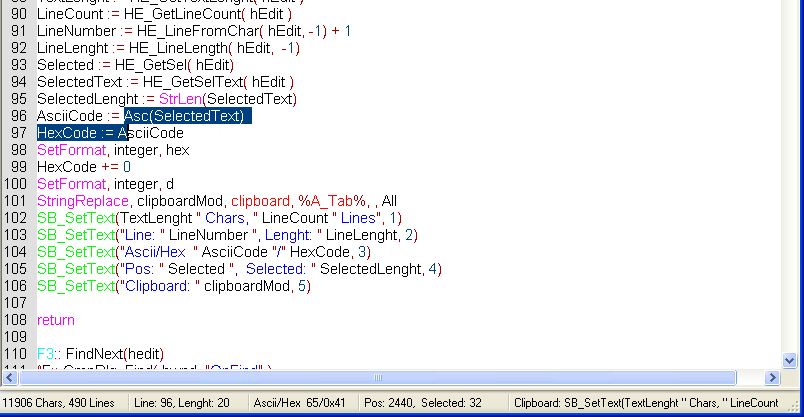Click the vertical scrollbar down arrow
This screenshot has width=804, height=417.
789,360
